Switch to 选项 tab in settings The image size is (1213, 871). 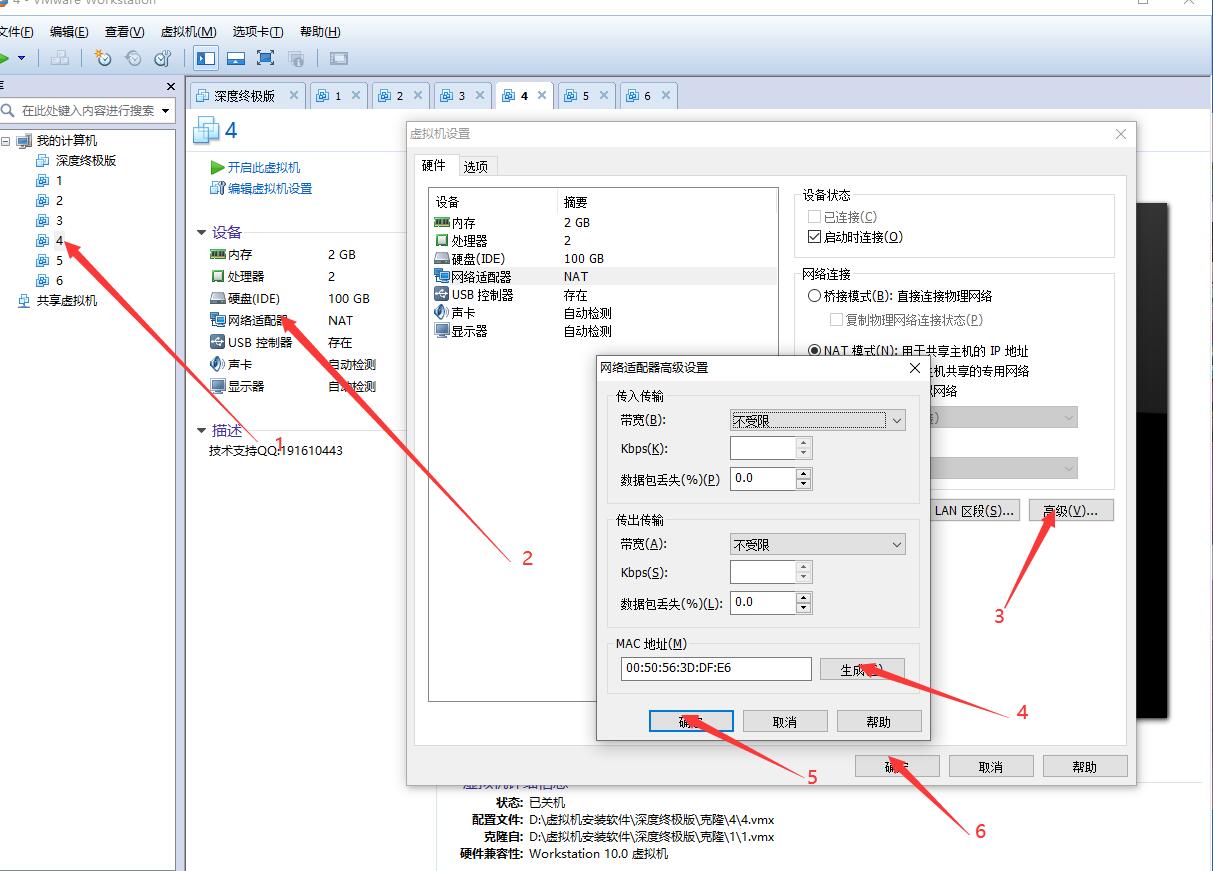coord(476,166)
